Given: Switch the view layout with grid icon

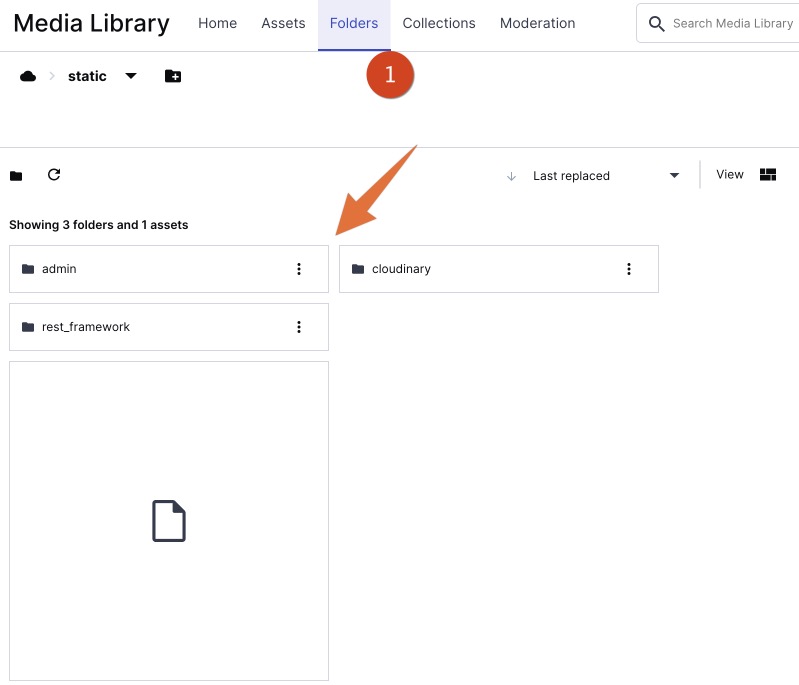Looking at the screenshot, I should (x=767, y=175).
